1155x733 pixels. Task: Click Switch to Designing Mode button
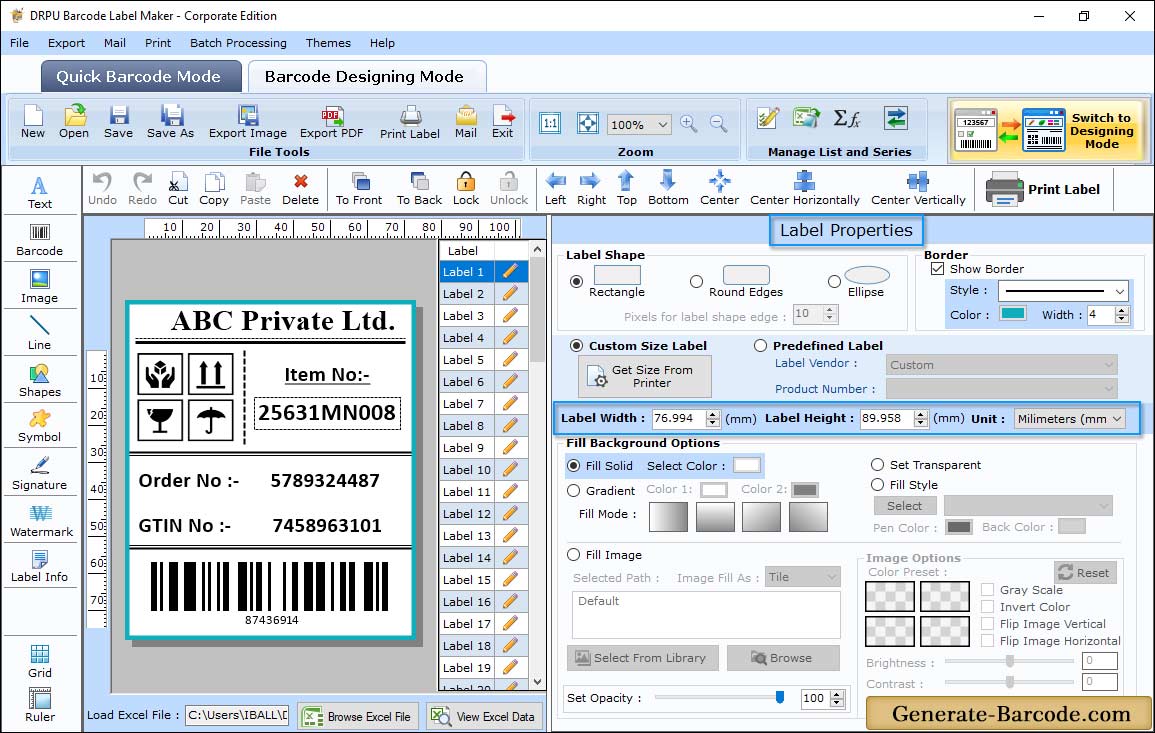[1047, 131]
